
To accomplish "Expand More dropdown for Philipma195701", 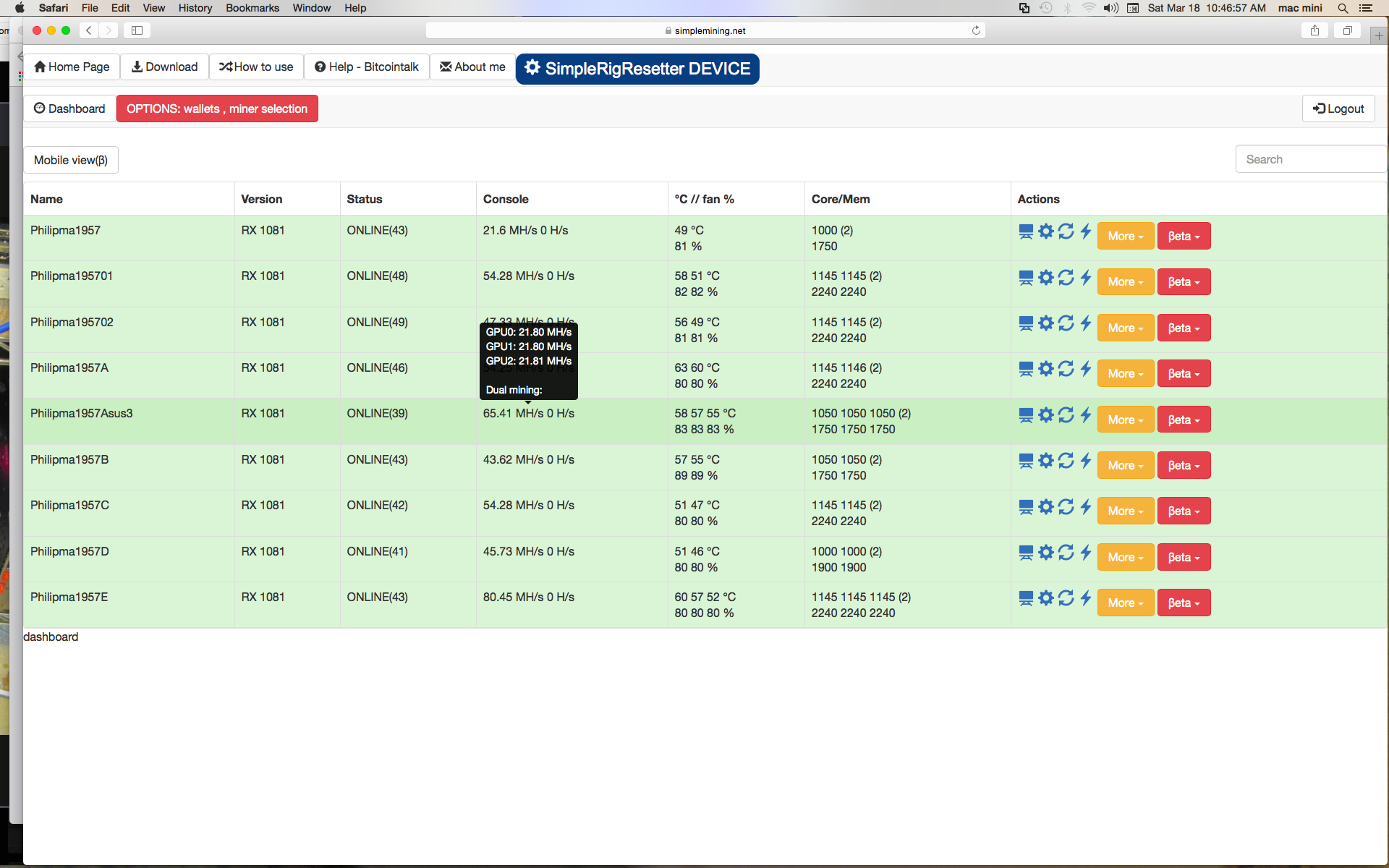I will [1126, 282].
